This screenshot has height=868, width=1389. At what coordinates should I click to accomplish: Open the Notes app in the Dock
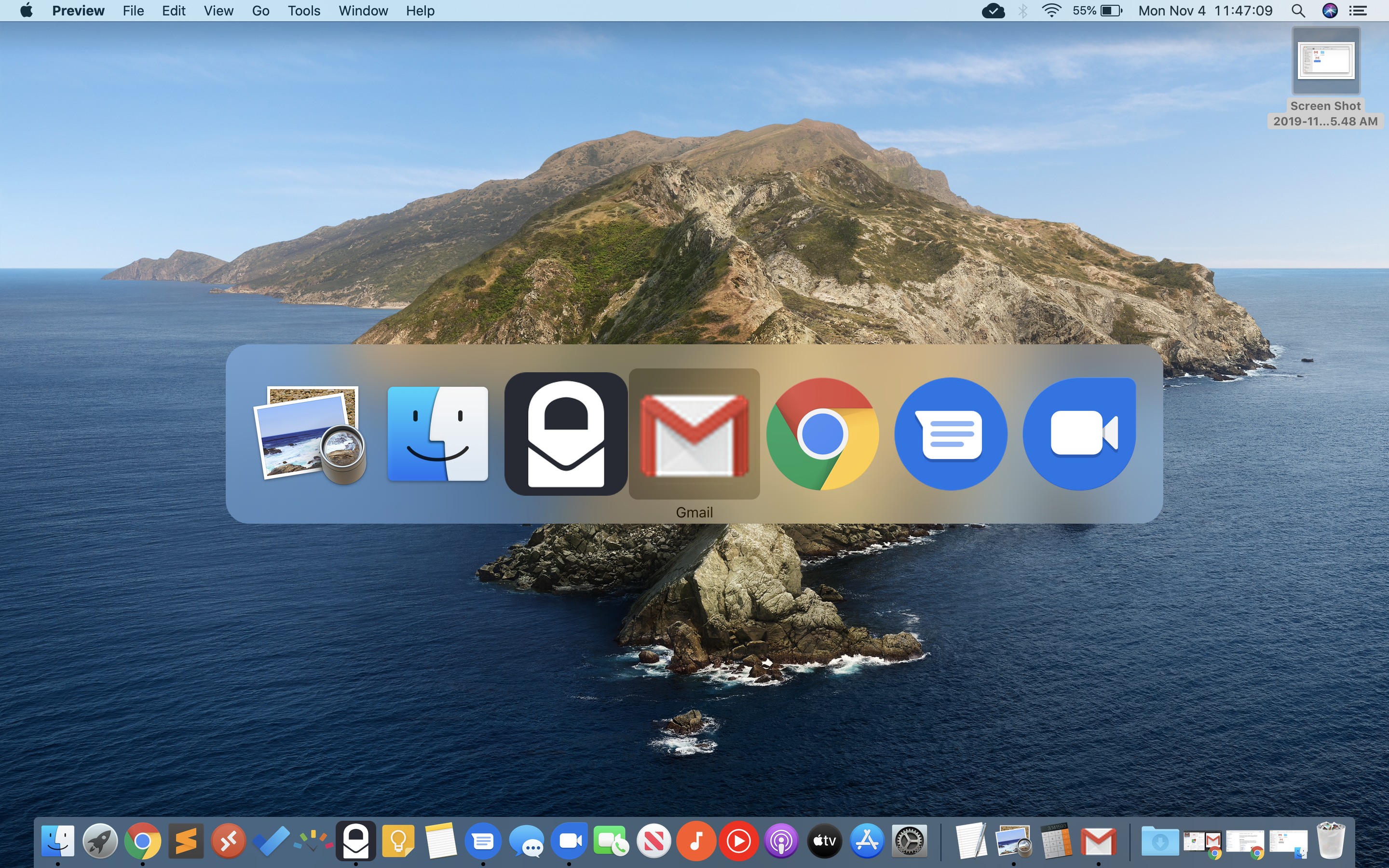[441, 841]
